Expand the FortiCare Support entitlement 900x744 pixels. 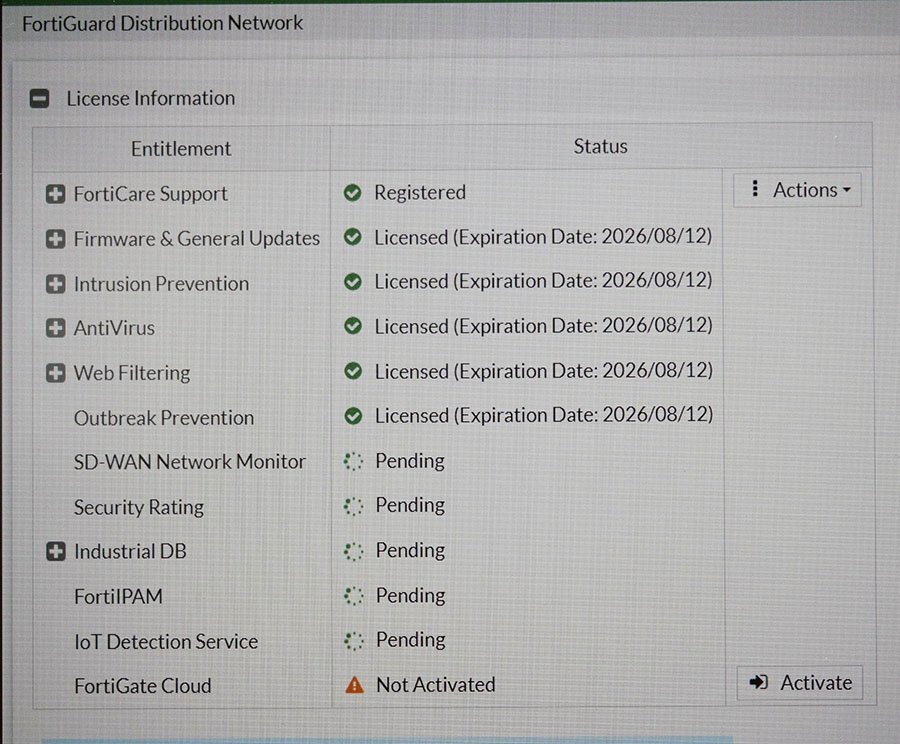point(56,195)
